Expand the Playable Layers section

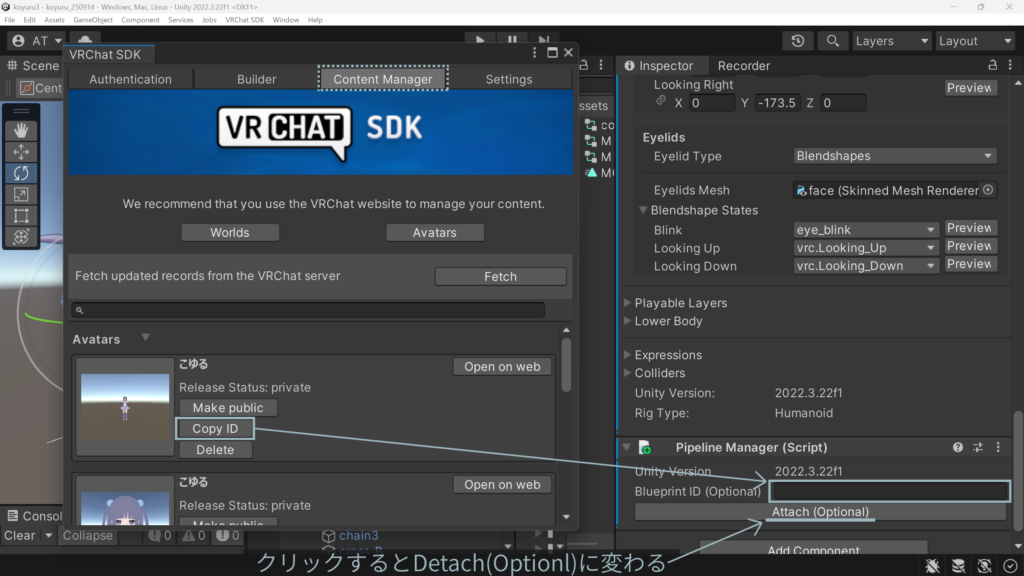click(x=627, y=302)
